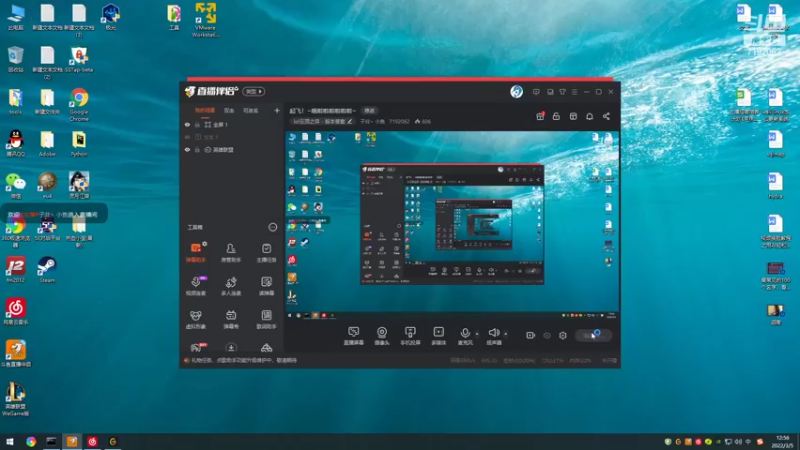
Task: Toggle visibility eye of 全屏 1 source
Action: tap(187, 124)
